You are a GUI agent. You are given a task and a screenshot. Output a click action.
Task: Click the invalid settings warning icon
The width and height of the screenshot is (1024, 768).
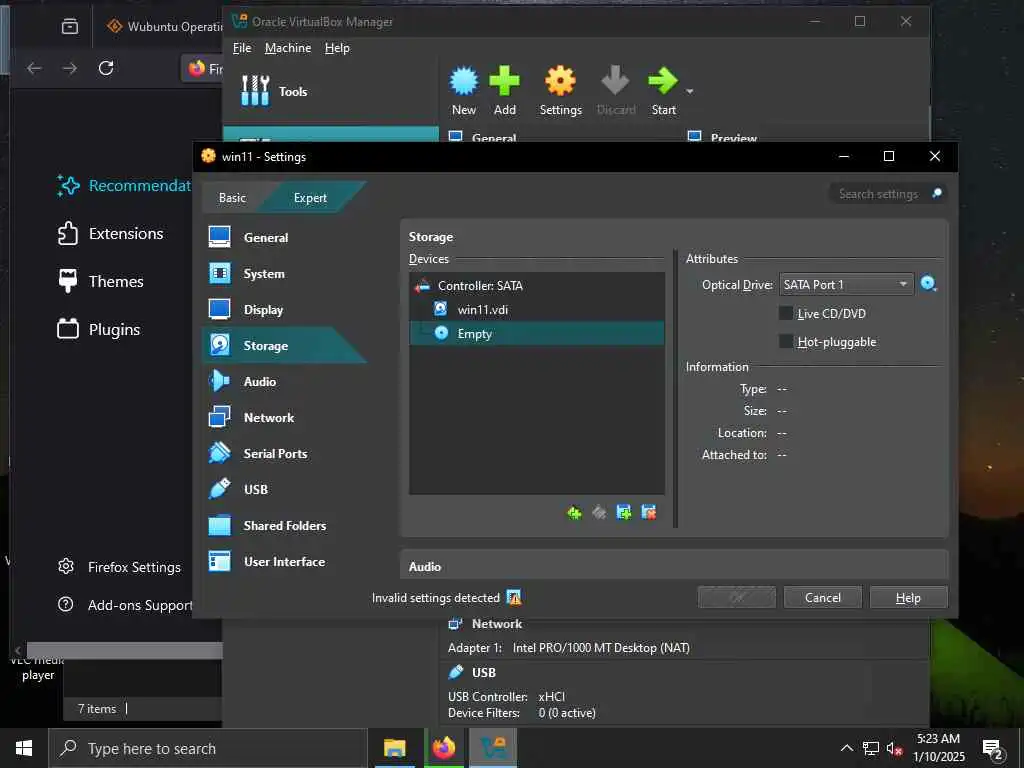[x=514, y=598]
